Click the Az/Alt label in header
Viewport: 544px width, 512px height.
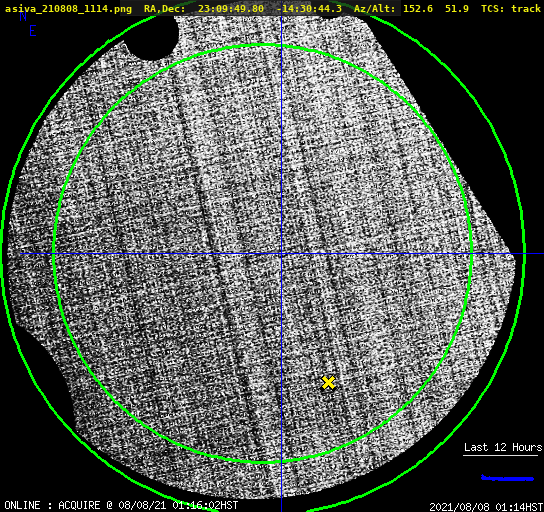(x=374, y=8)
